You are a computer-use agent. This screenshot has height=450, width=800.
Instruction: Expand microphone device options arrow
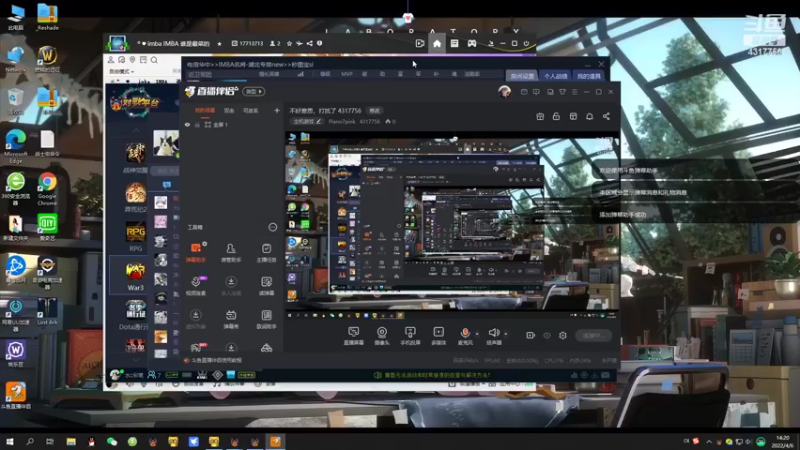coord(477,334)
